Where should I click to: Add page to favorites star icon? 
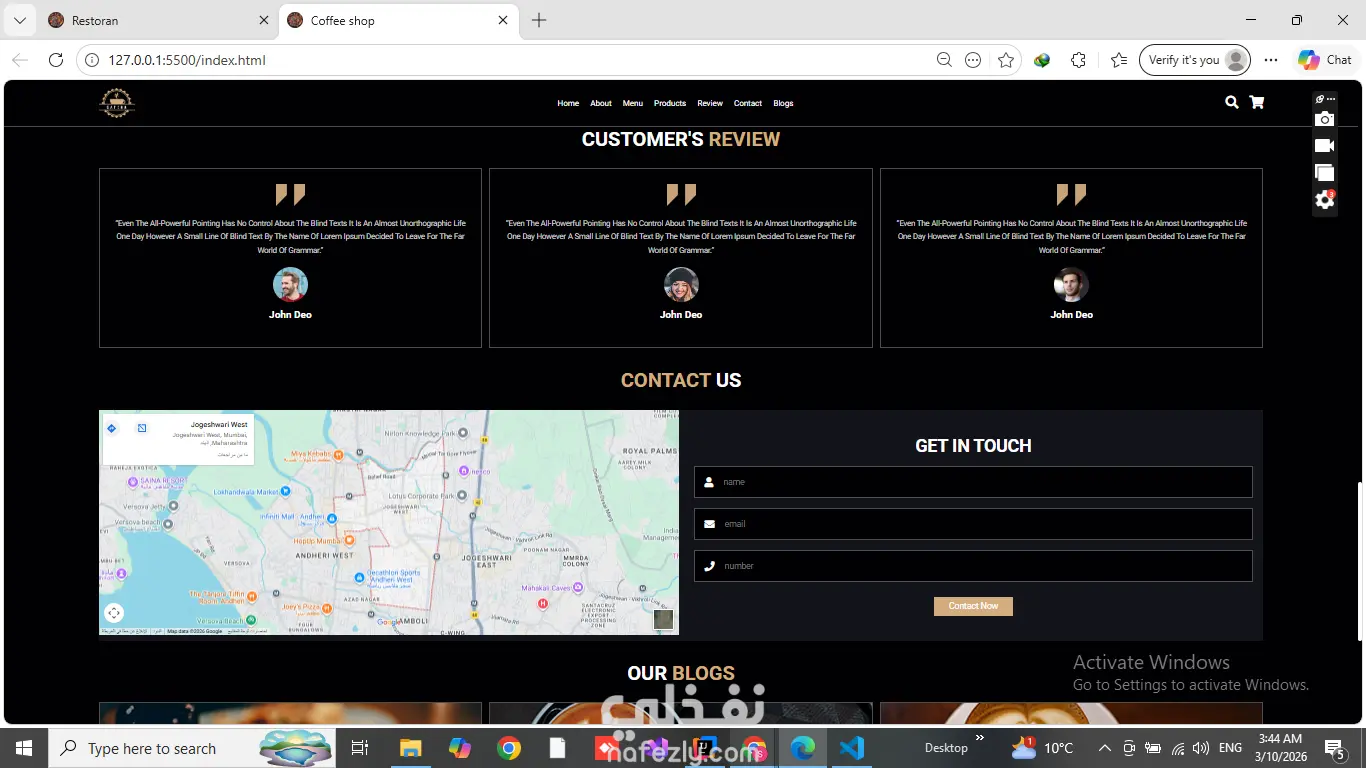[x=1006, y=60]
